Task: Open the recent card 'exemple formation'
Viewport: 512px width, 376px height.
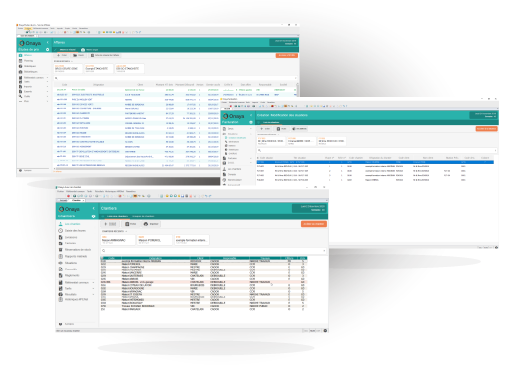Action: [x=192, y=240]
